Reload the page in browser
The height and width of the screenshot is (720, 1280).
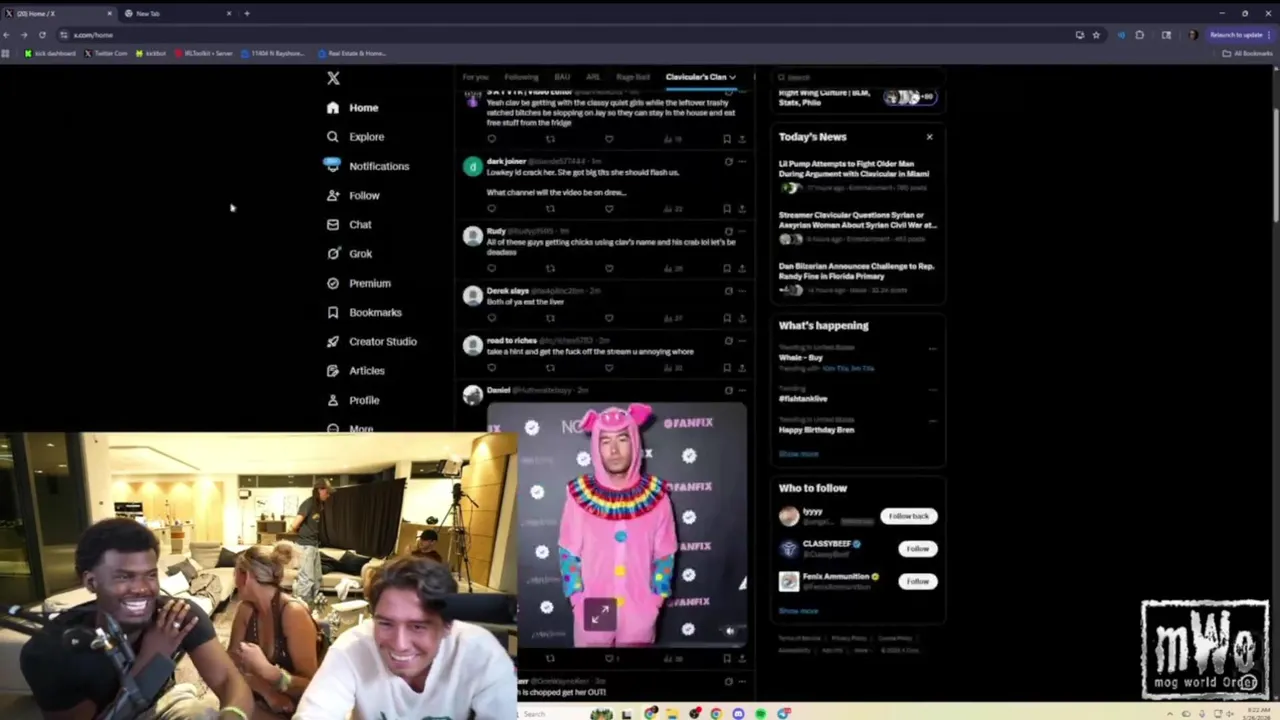point(42,35)
